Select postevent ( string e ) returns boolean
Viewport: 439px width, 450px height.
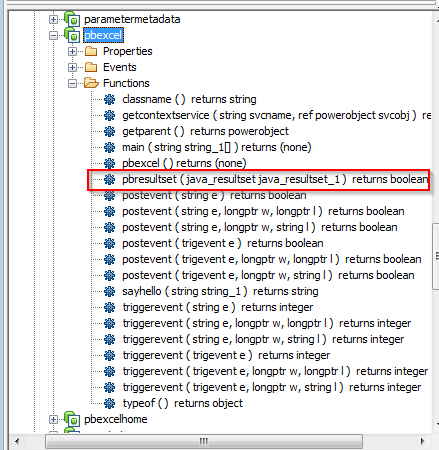tap(214, 195)
